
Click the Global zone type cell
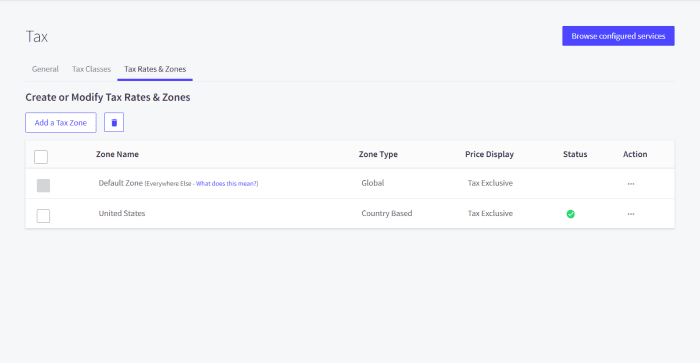point(373,183)
